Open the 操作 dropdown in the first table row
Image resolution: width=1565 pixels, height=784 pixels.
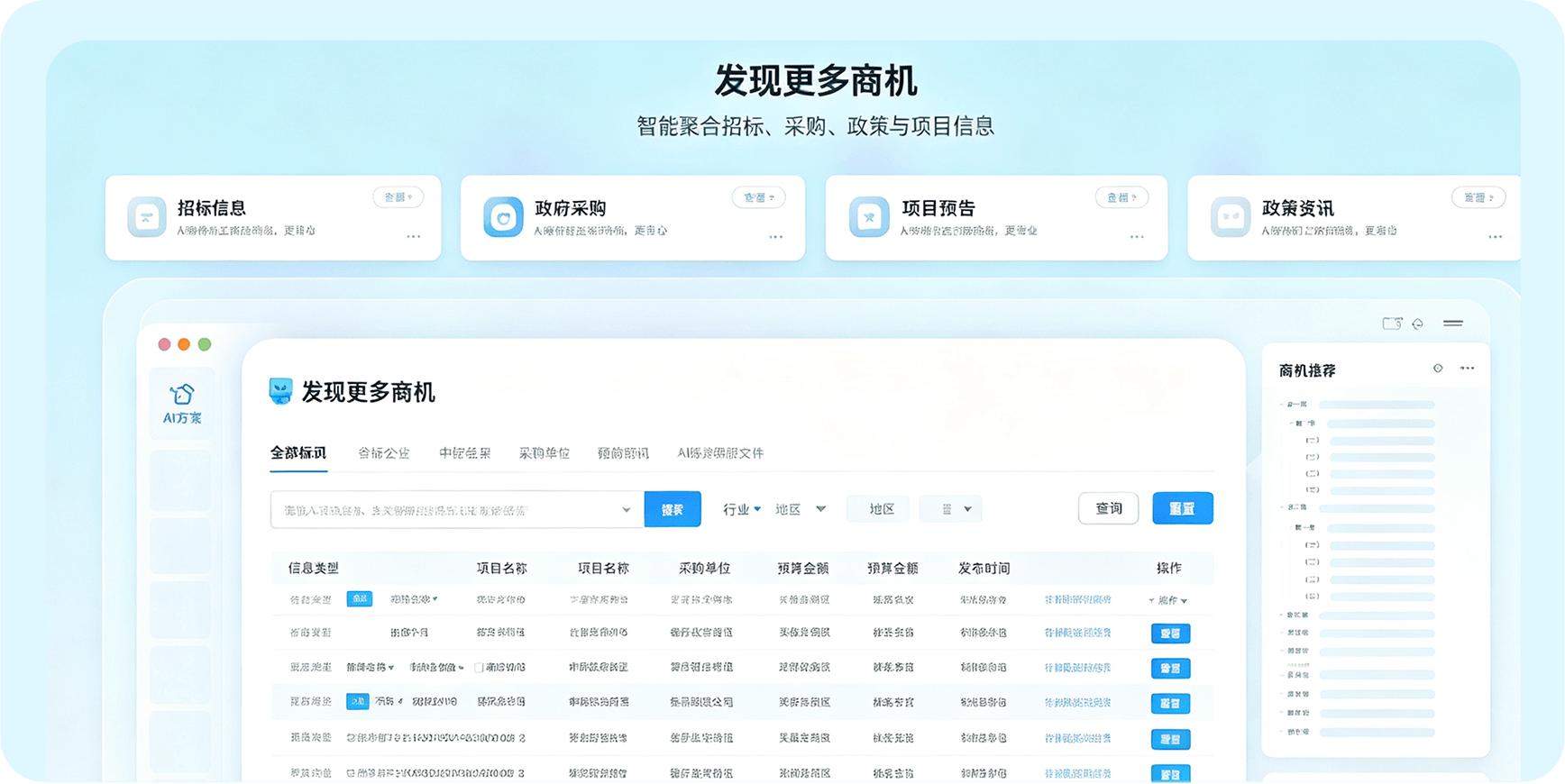1167,600
